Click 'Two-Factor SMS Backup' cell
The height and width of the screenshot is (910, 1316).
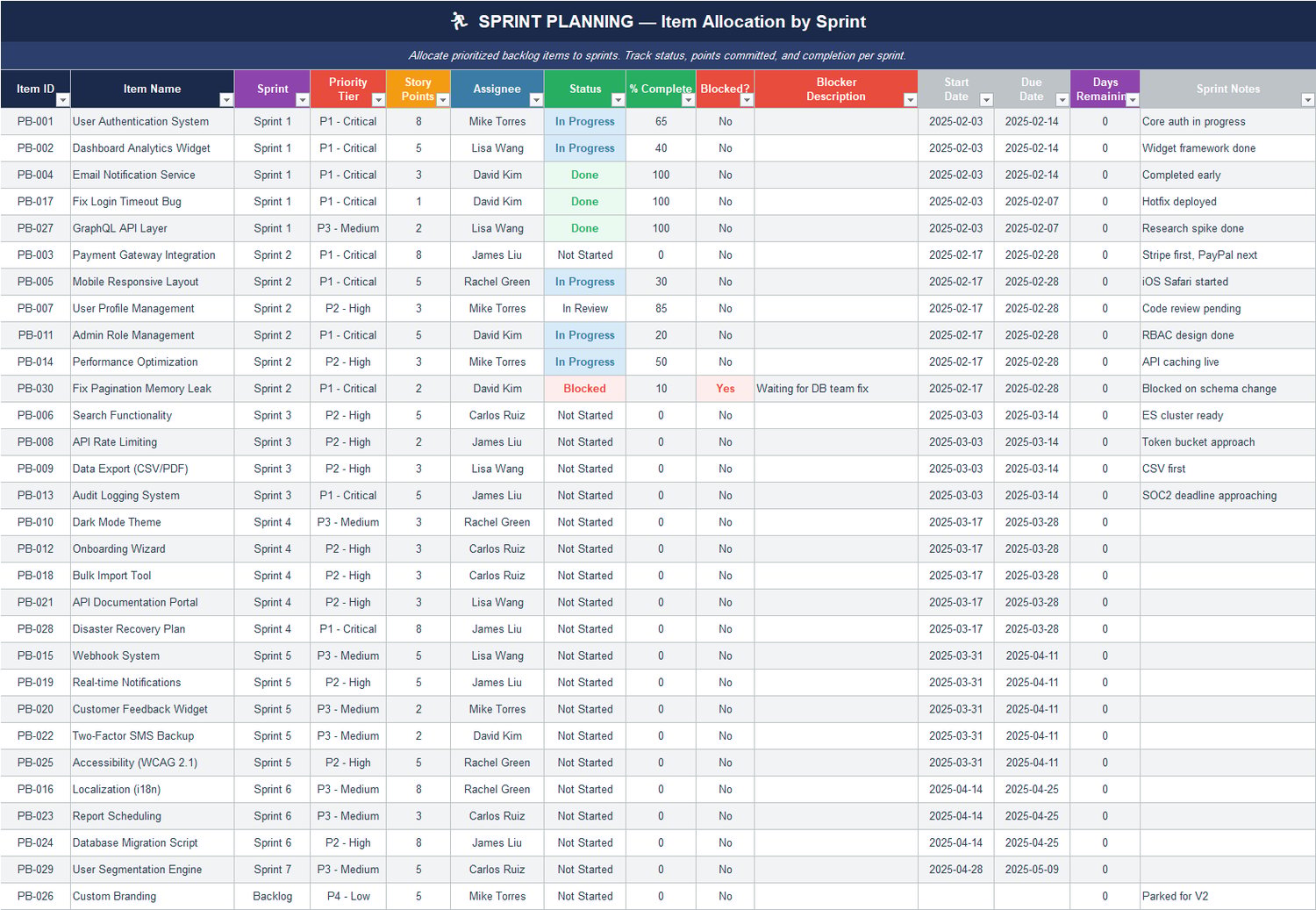[x=152, y=735]
